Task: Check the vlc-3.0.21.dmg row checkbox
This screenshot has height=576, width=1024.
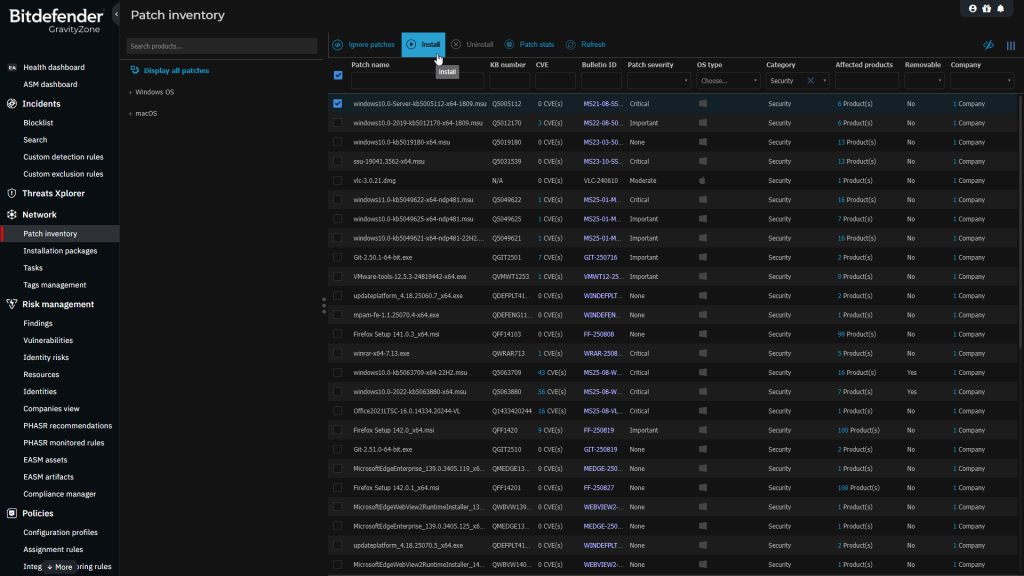Action: coord(338,181)
